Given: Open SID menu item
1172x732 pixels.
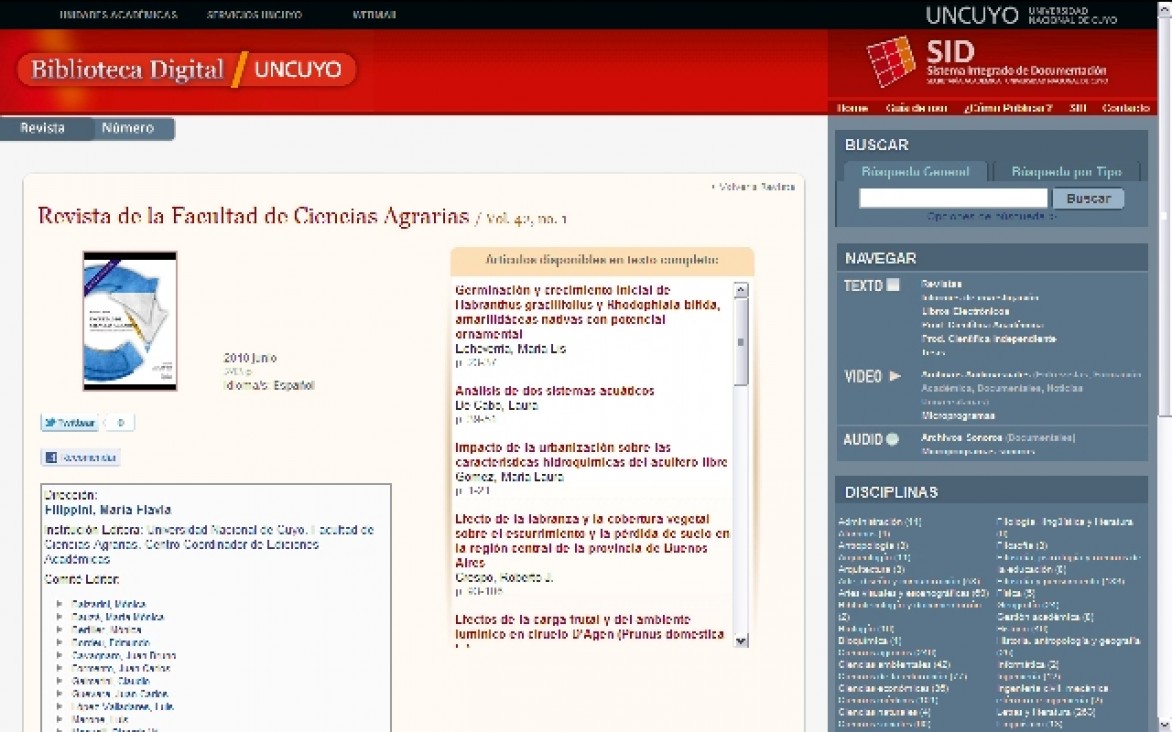Looking at the screenshot, I should click(1077, 108).
